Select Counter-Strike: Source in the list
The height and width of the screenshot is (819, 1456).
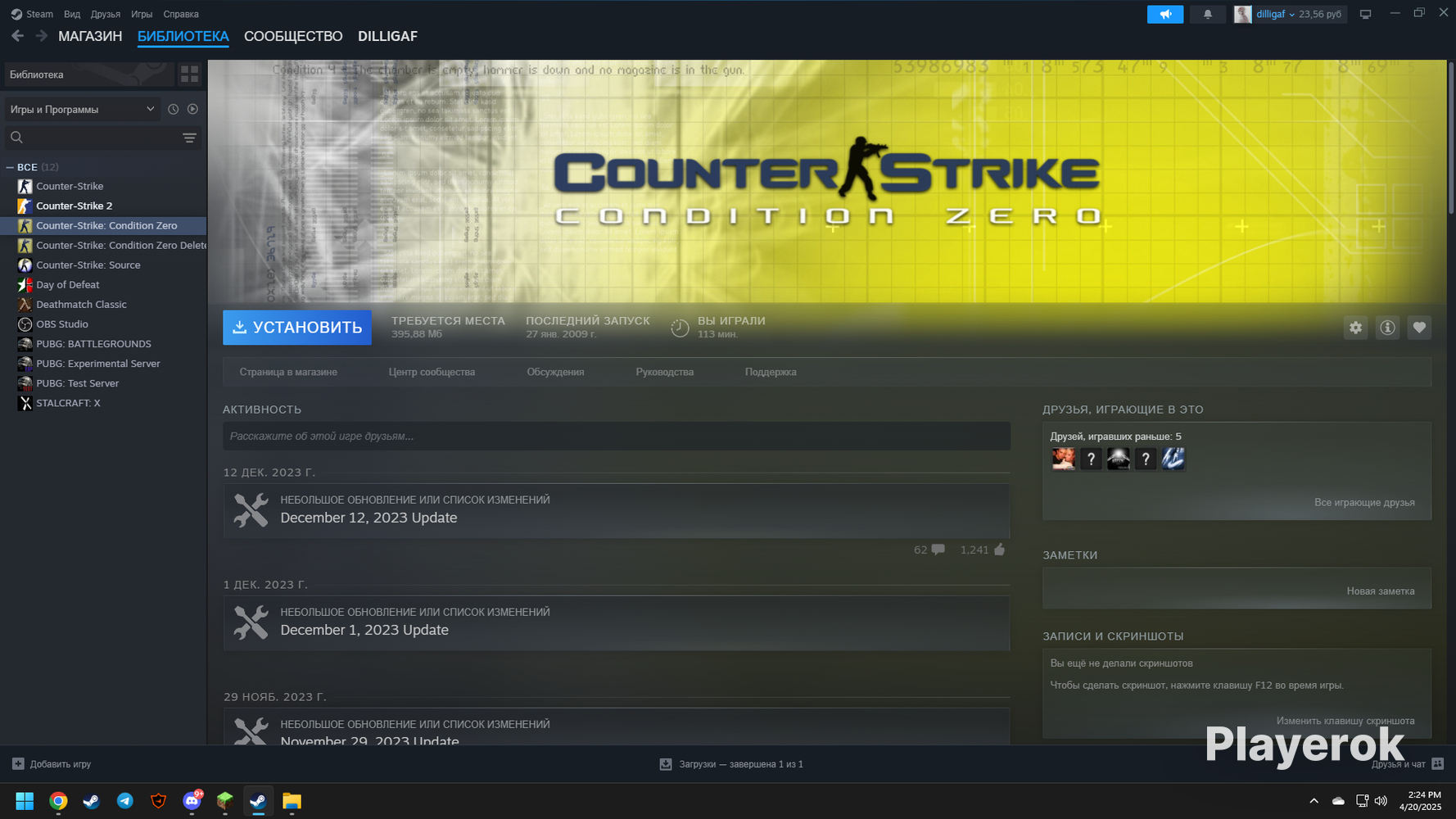(x=103, y=265)
